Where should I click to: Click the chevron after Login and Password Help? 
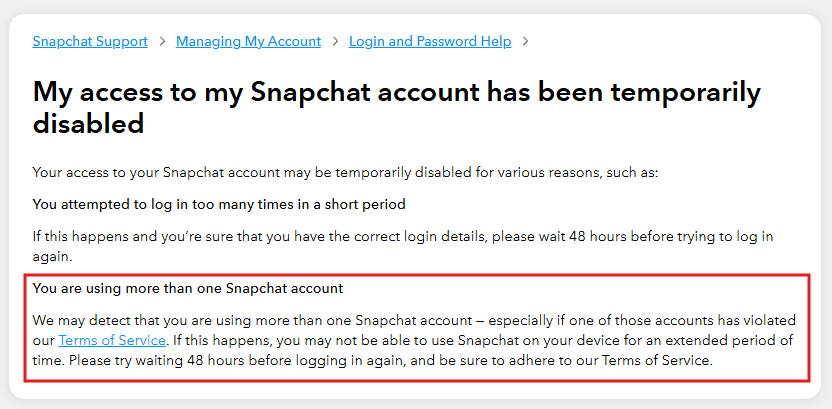pyautogui.click(x=526, y=42)
